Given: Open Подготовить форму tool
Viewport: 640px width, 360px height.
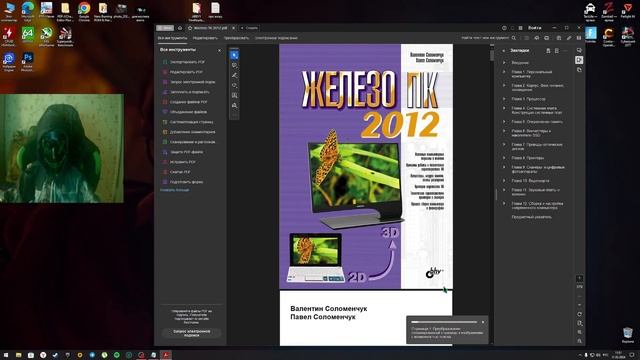Looking at the screenshot, I should tap(182, 182).
